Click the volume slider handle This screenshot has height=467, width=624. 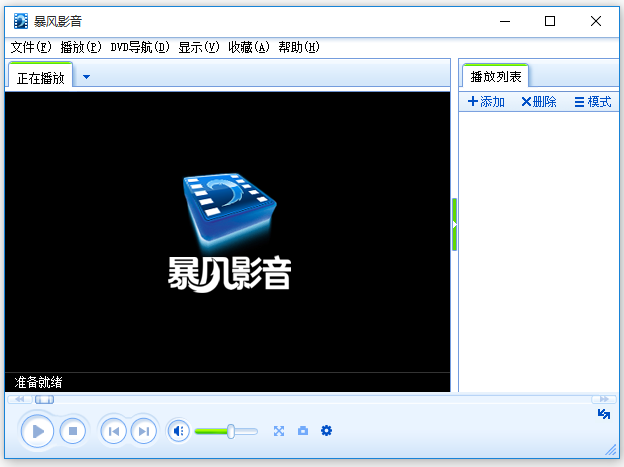pos(231,431)
